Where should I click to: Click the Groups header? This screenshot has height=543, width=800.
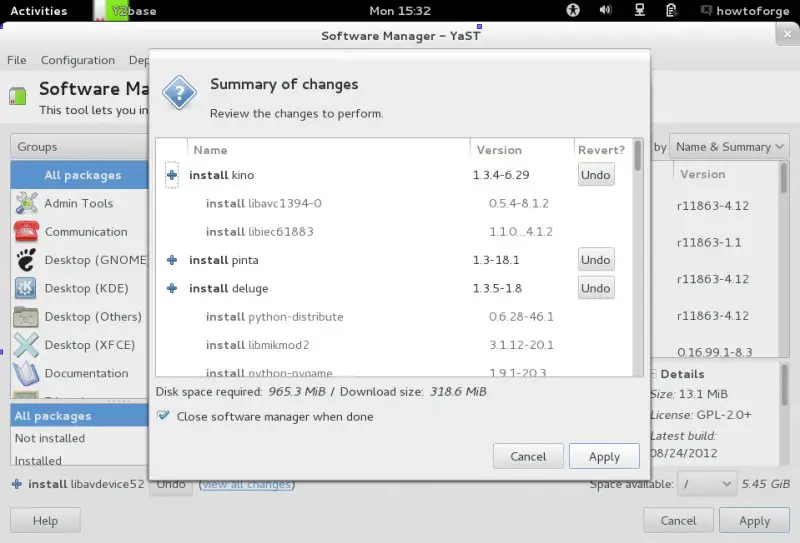(x=79, y=147)
